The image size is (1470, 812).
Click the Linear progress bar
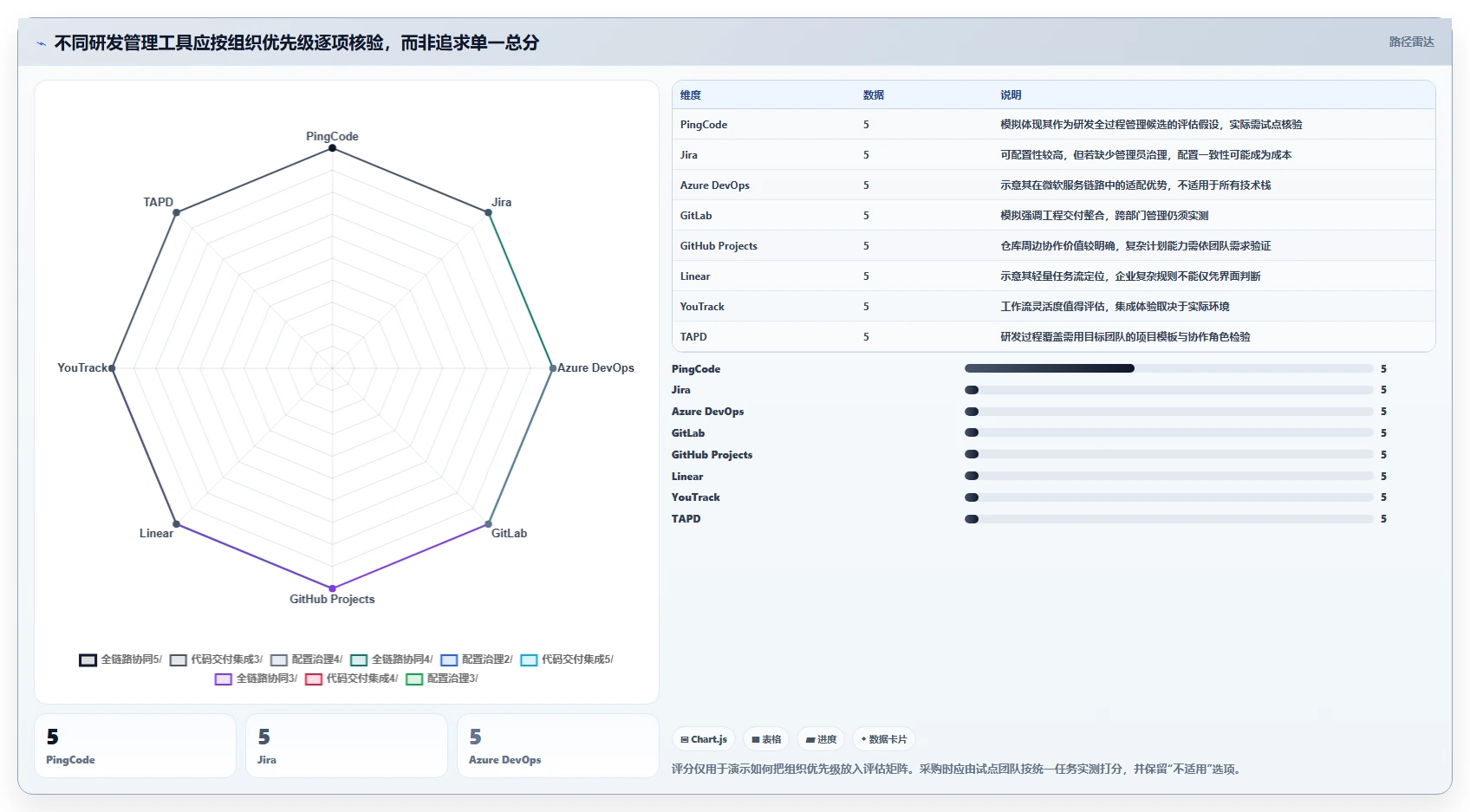point(1168,476)
